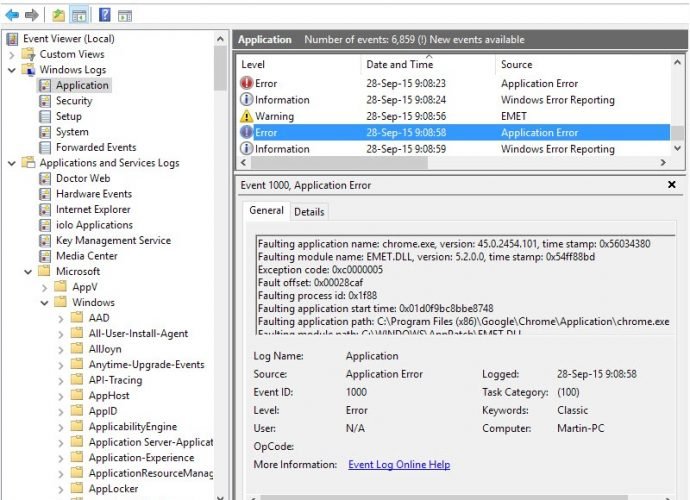Expand the AppHost folder node

pos(61,396)
